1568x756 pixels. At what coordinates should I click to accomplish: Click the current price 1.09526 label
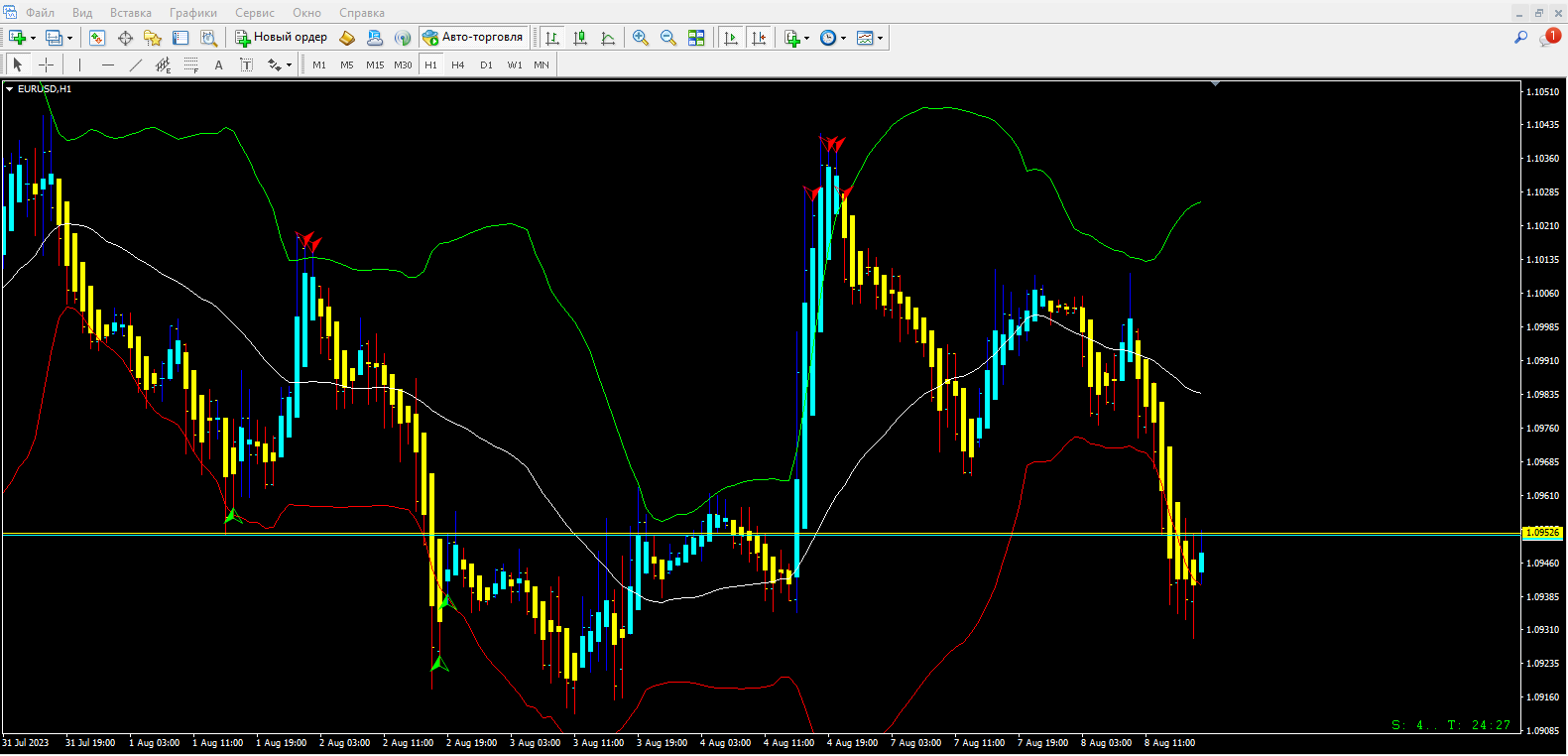[x=1541, y=533]
